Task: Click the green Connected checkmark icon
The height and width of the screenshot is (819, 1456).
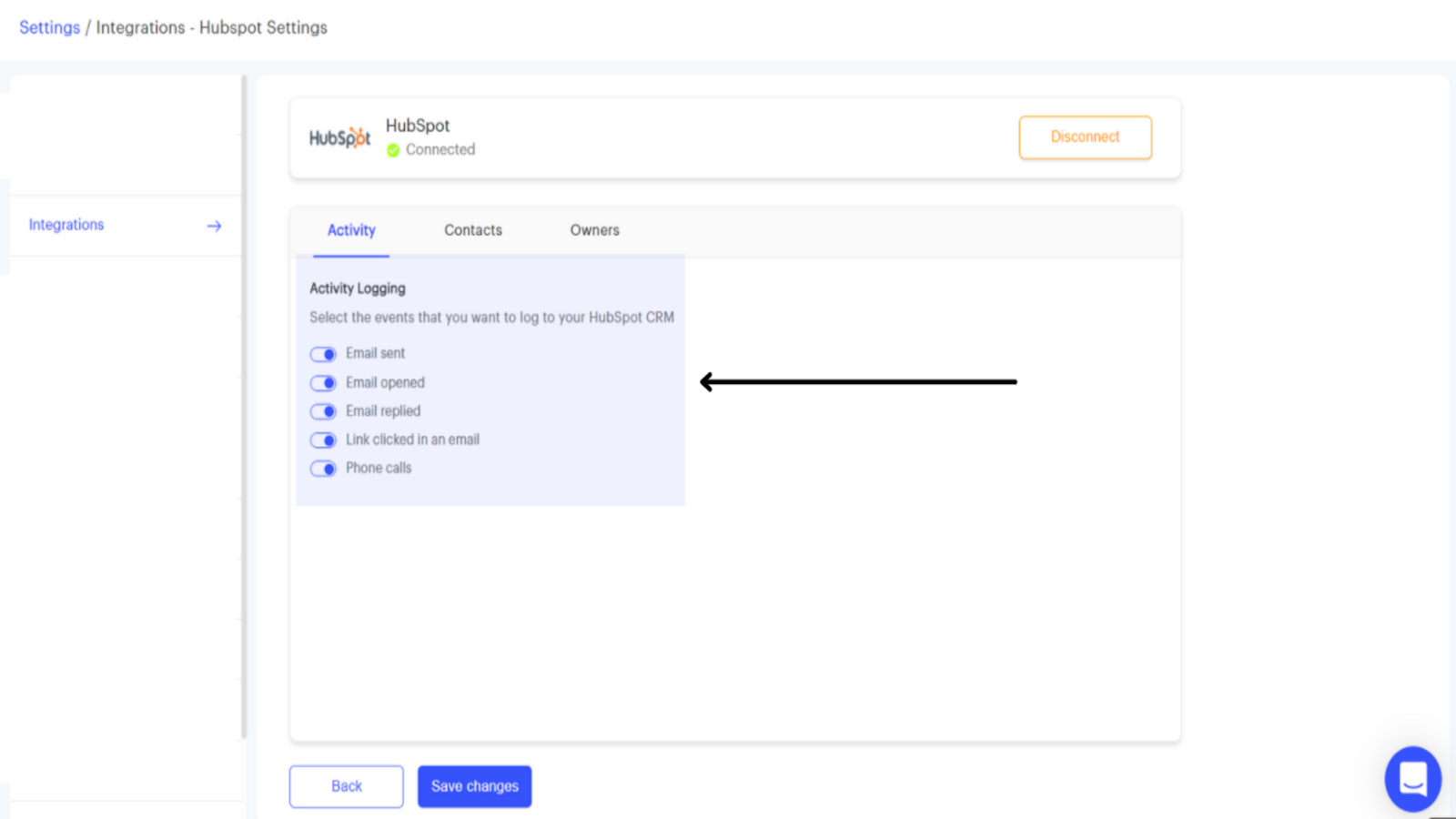Action: 393,150
